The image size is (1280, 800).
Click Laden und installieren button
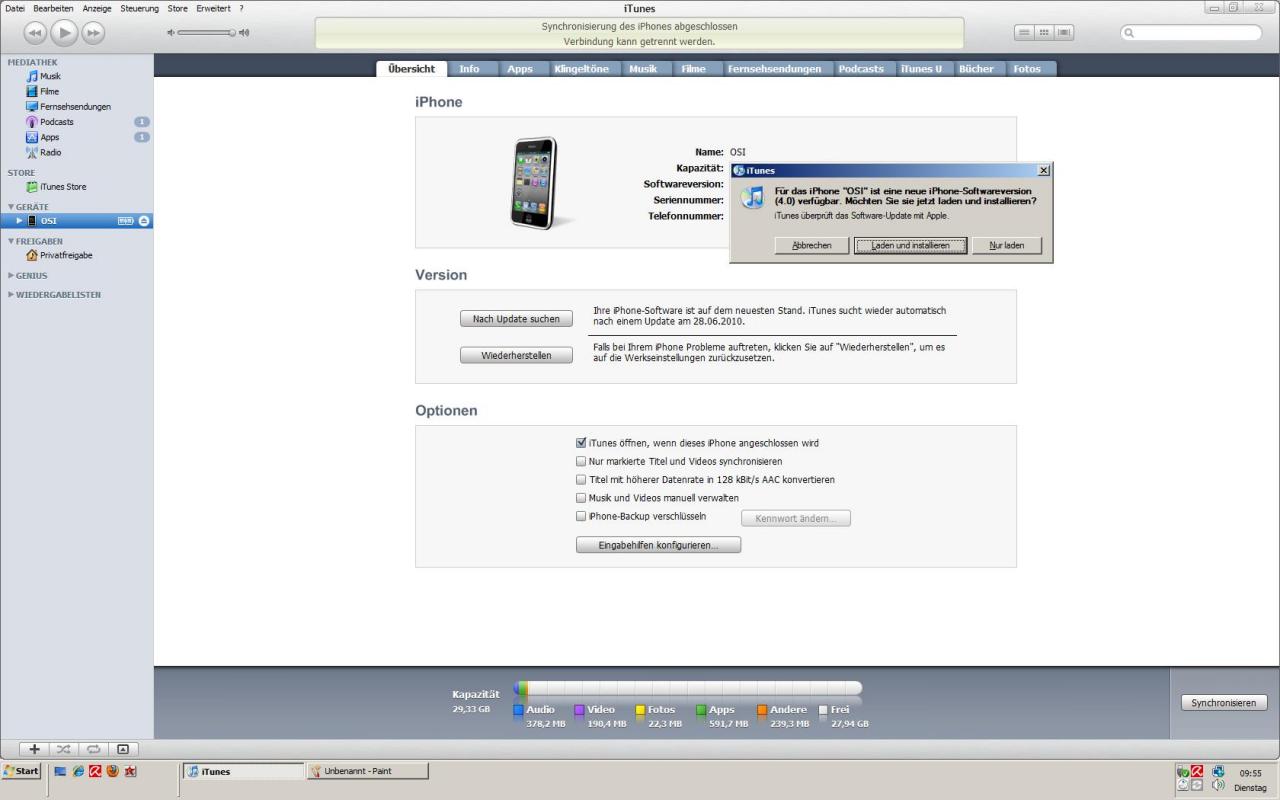point(910,245)
